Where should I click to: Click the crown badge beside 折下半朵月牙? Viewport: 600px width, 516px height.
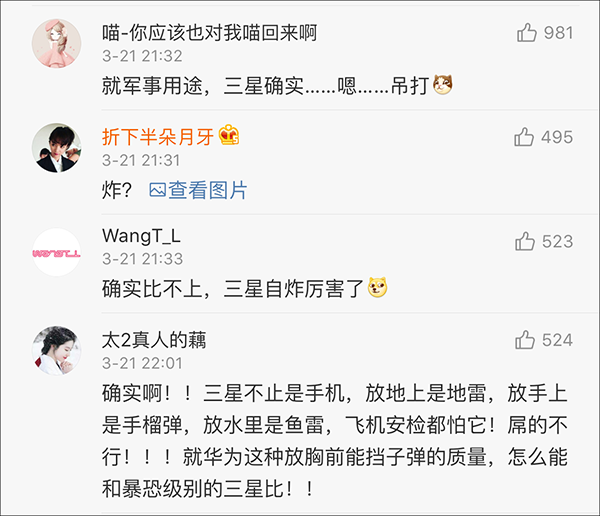click(229, 135)
